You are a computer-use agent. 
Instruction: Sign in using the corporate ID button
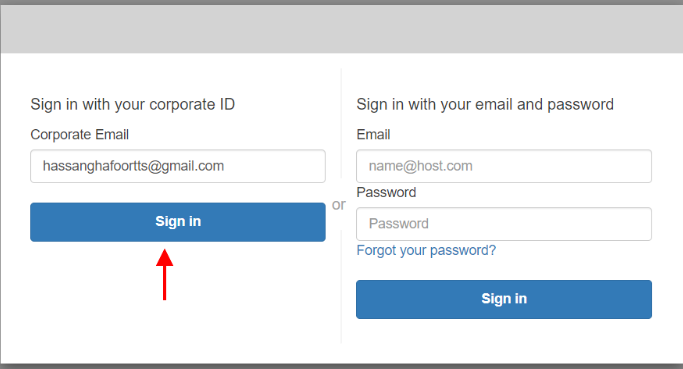tap(178, 222)
